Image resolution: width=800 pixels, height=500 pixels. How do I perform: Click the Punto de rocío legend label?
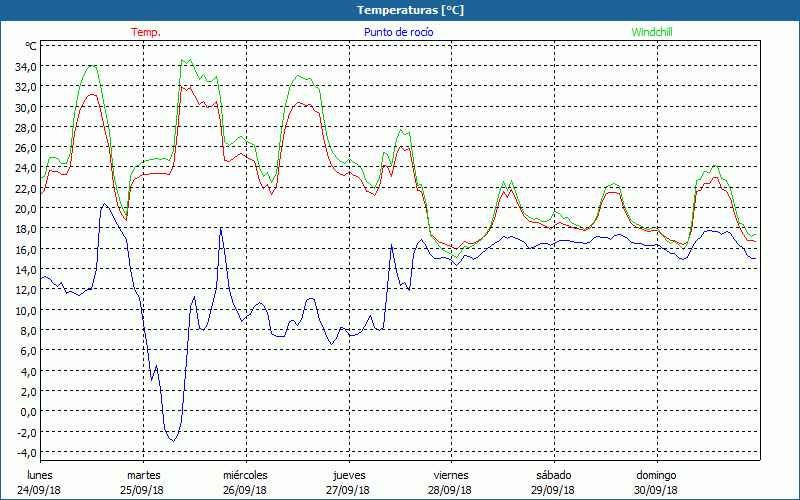[398, 32]
